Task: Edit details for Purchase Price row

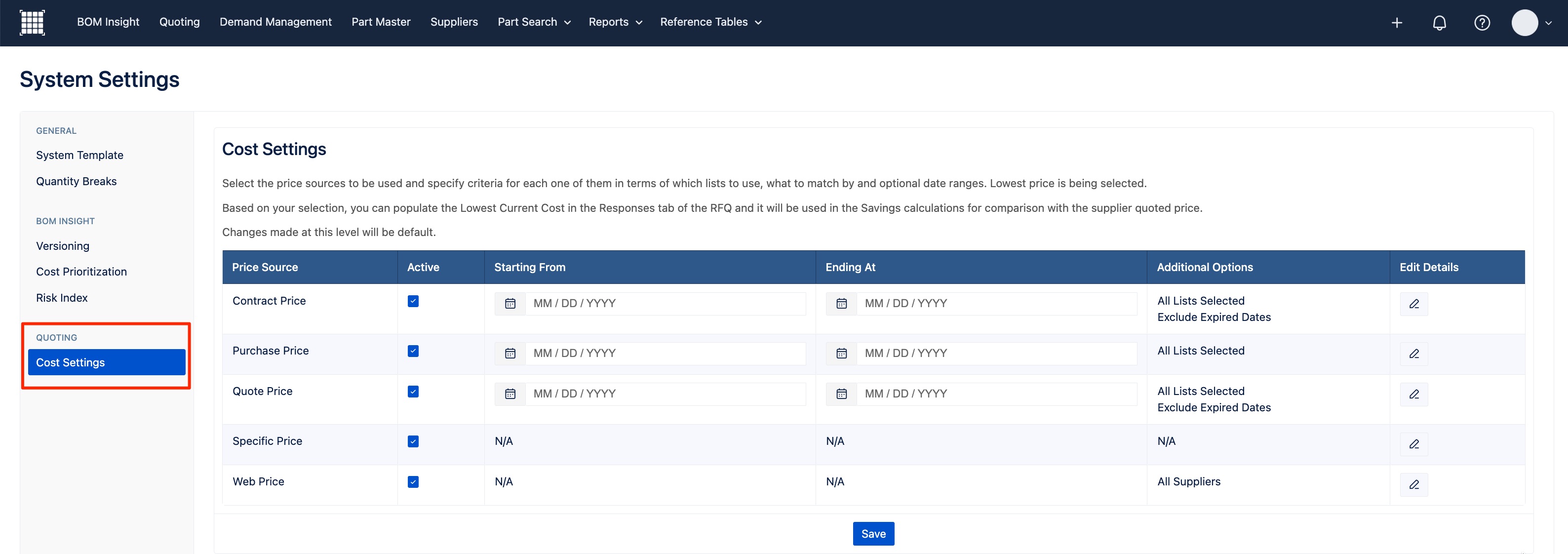Action: click(1414, 354)
